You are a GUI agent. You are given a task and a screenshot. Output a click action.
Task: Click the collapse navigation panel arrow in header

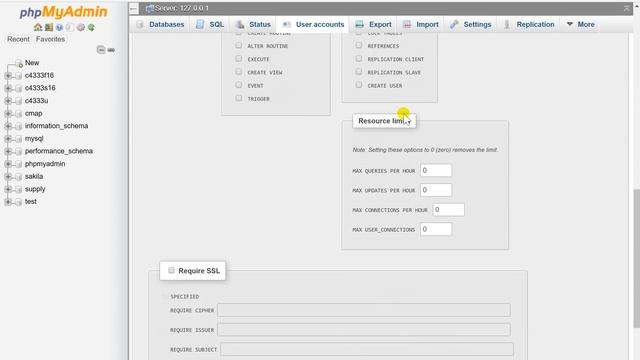133,8
